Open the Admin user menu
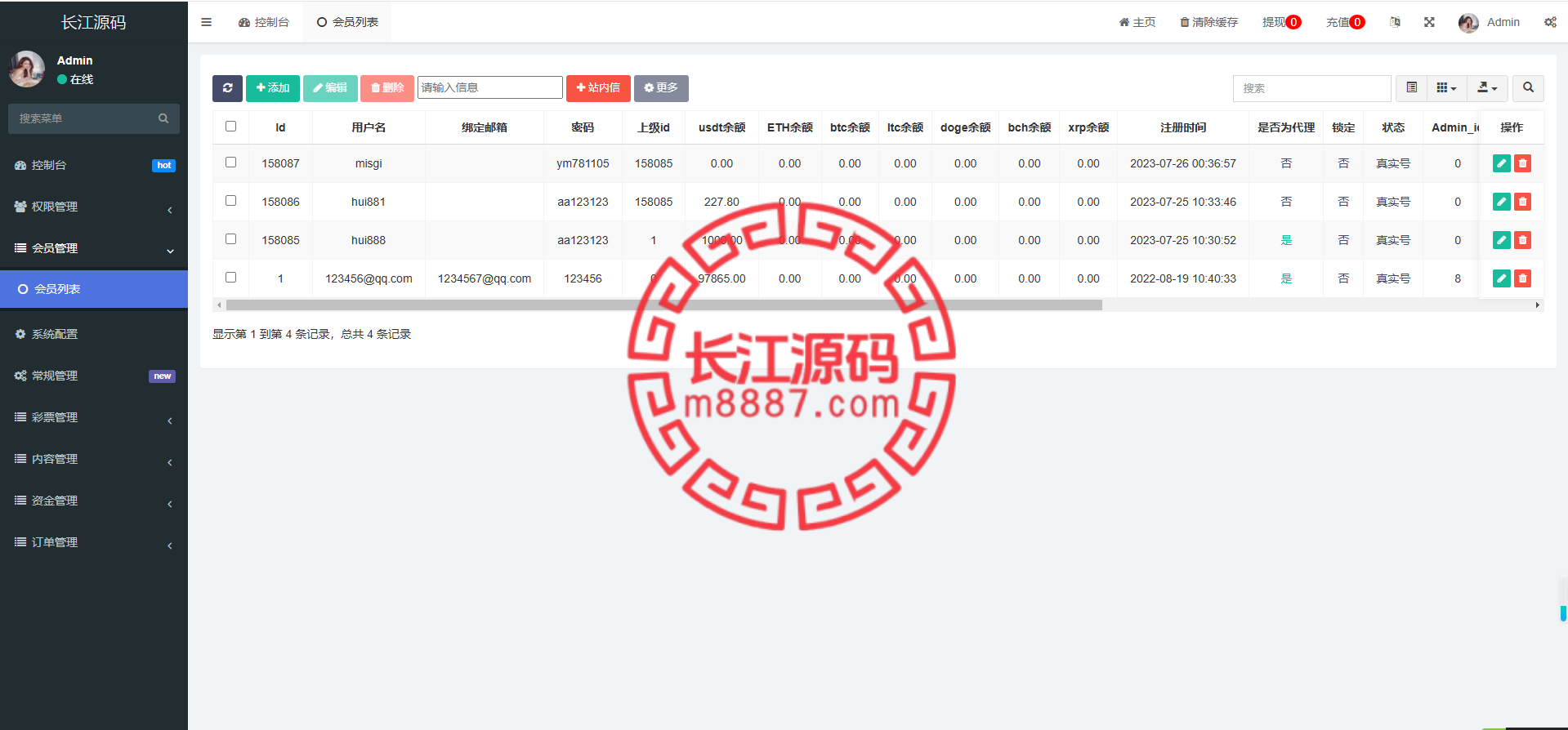Screen dimensions: 1568x730 coord(1489,22)
